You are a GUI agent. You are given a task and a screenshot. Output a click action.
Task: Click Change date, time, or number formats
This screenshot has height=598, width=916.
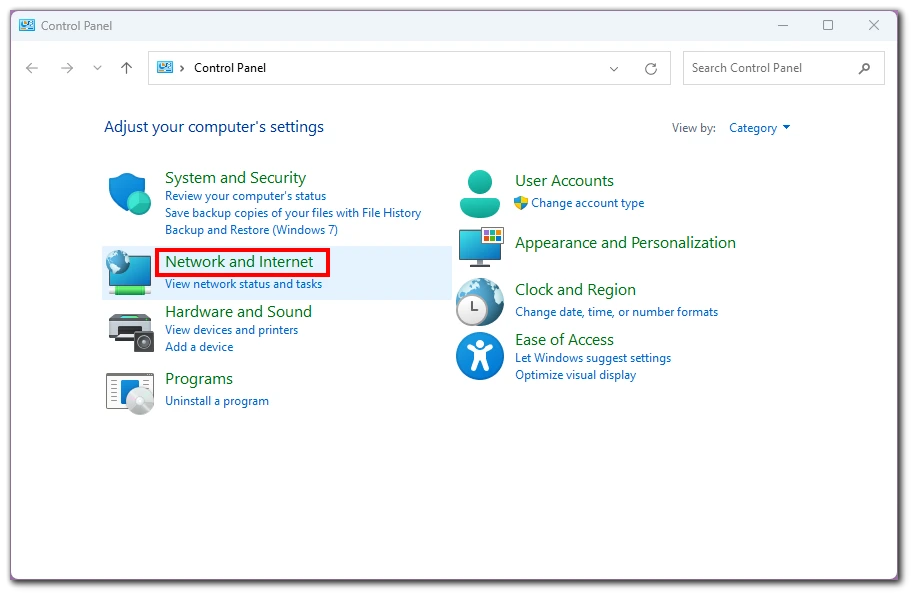coord(616,312)
